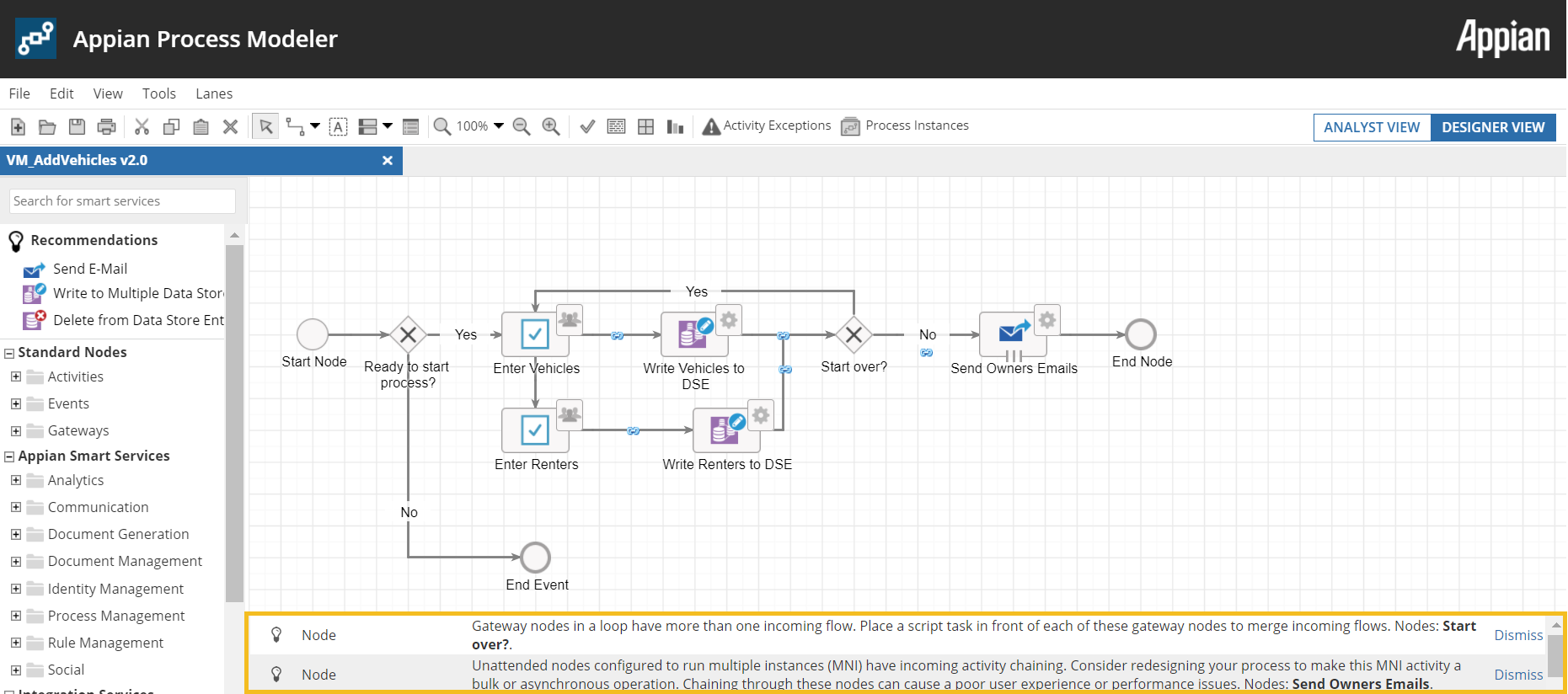Collapse the Standard Nodes section
This screenshot has width=1568, height=694.
(x=10, y=353)
